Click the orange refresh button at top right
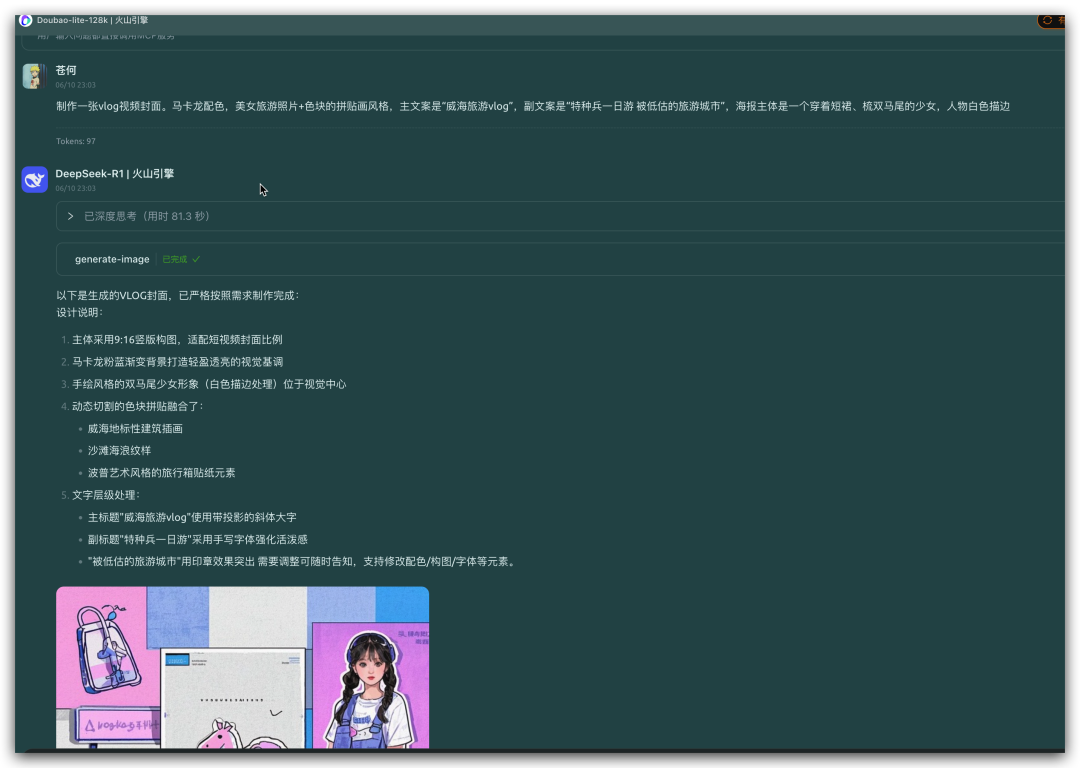The image size is (1080, 768). (1050, 21)
